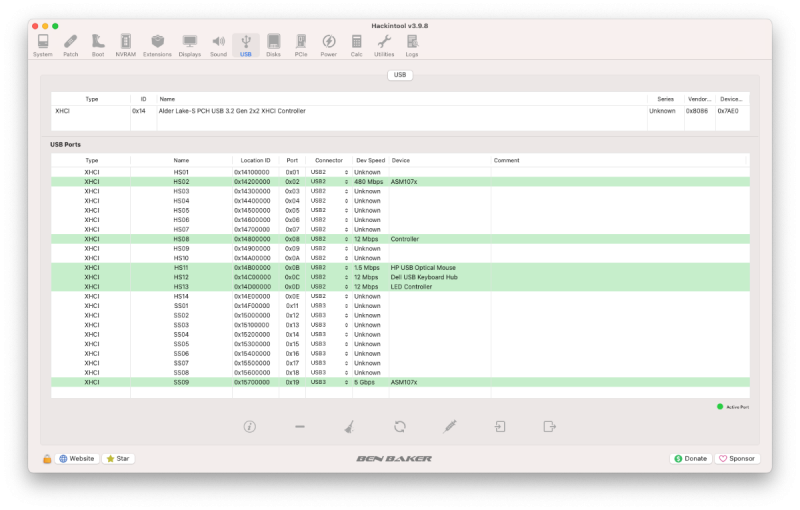Open the Displays section
This screenshot has width=800, height=510.
(x=190, y=45)
